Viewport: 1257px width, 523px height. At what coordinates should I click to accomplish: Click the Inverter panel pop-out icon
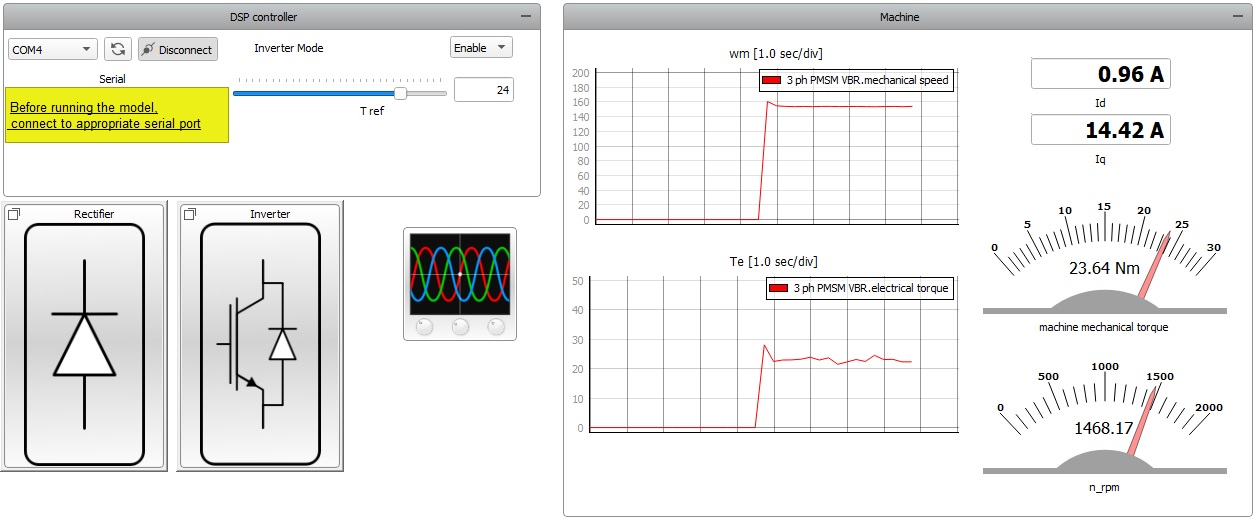click(x=189, y=214)
